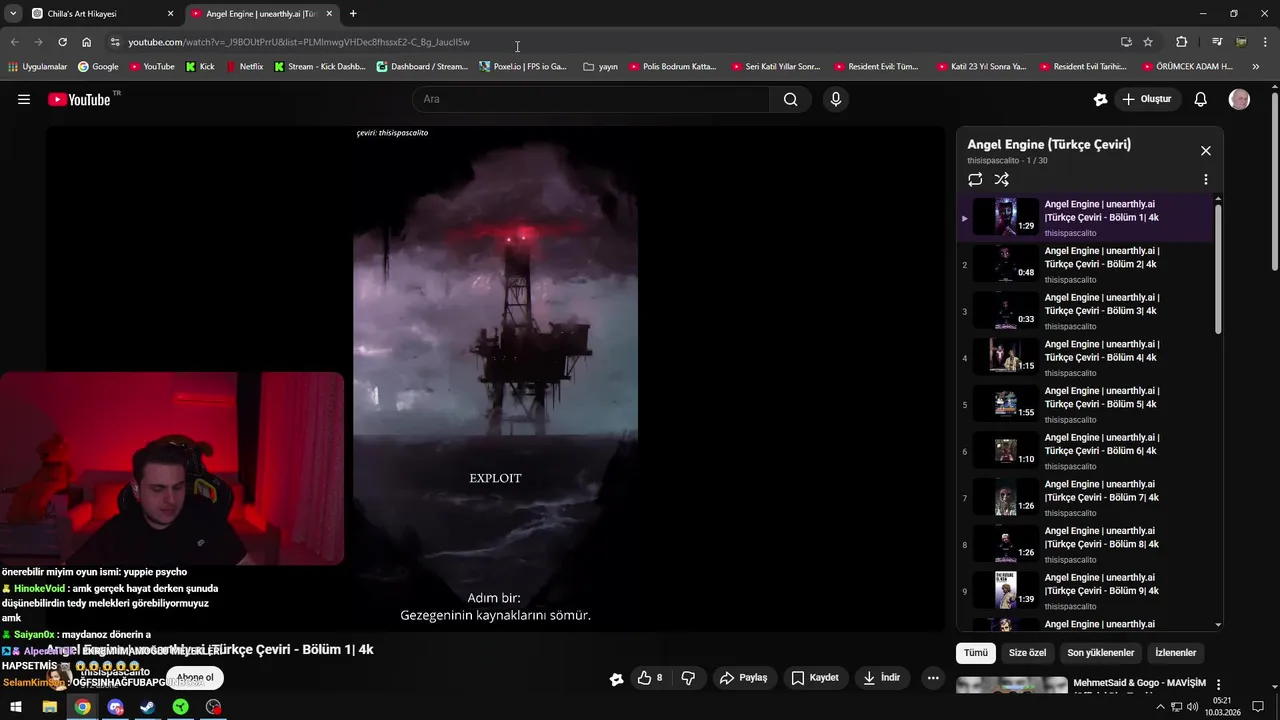
Task: Click the playlist panel scrollbar
Action: [1218, 268]
